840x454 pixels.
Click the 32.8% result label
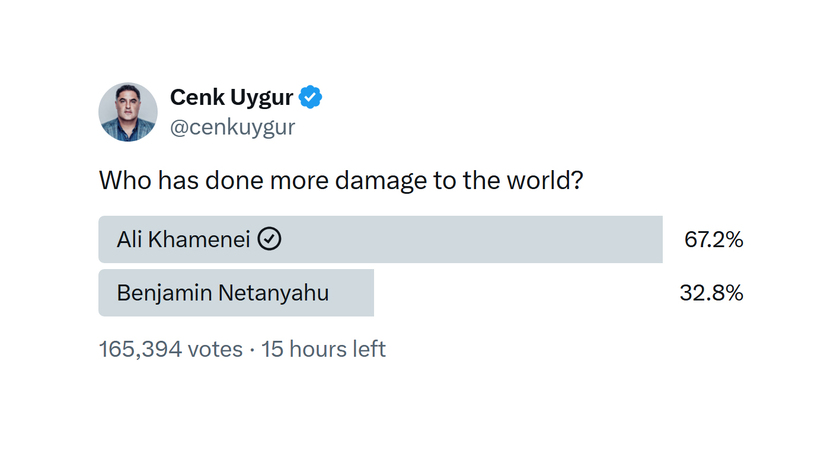pos(713,293)
